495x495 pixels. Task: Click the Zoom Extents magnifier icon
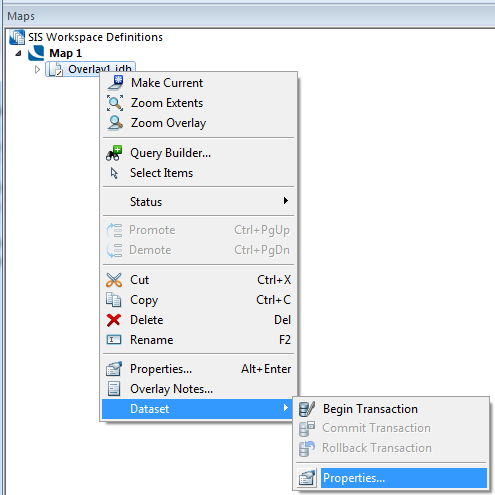tap(115, 103)
